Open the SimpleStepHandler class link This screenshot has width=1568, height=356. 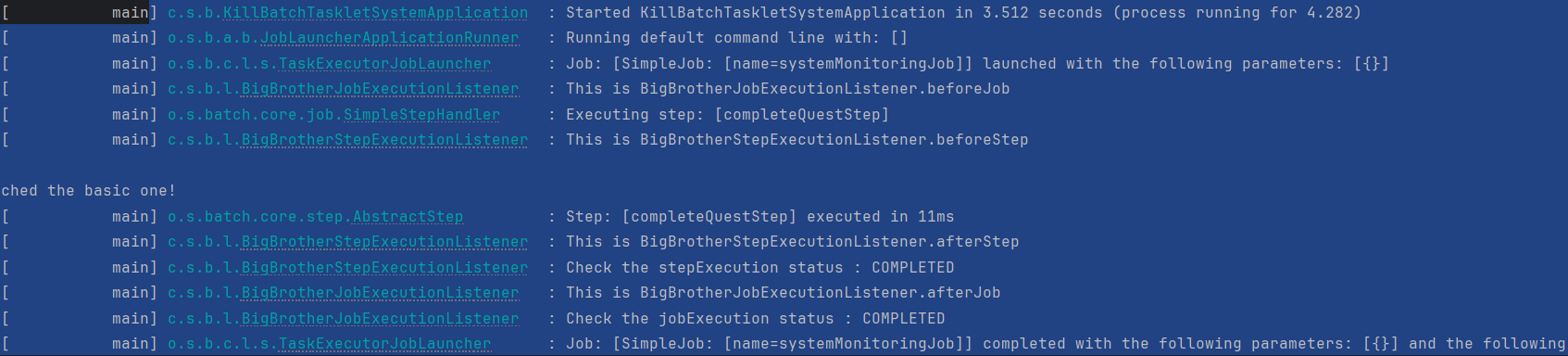point(421,115)
